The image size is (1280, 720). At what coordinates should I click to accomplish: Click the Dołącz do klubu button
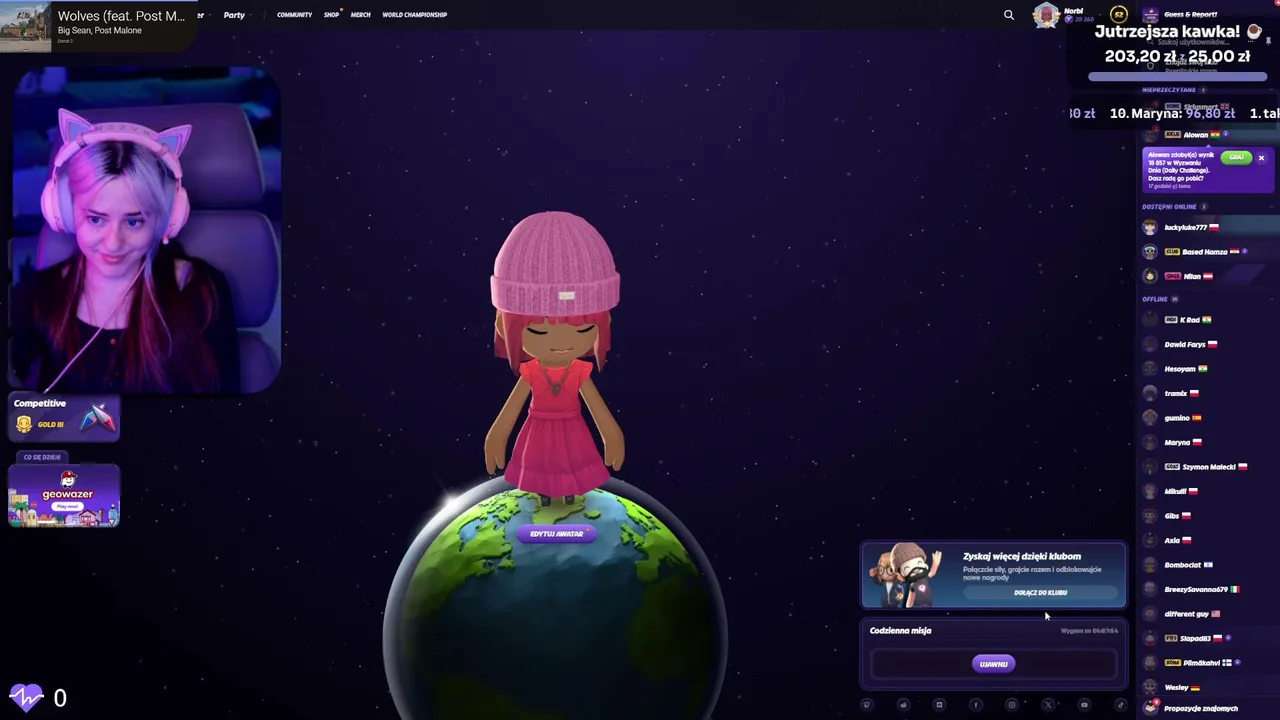(1040, 593)
